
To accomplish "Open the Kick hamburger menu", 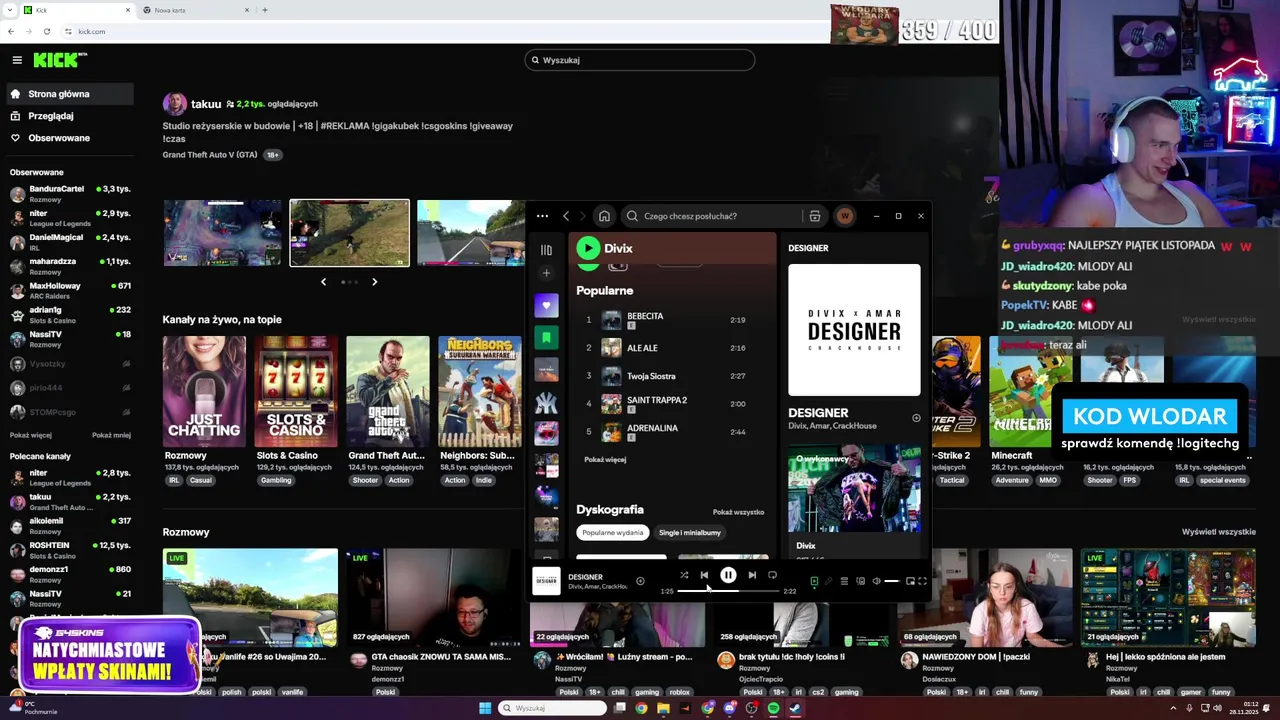I will click(17, 60).
